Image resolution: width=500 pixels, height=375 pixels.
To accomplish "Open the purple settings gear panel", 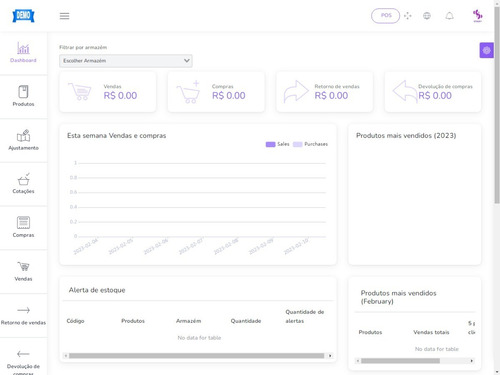I will 487,50.
